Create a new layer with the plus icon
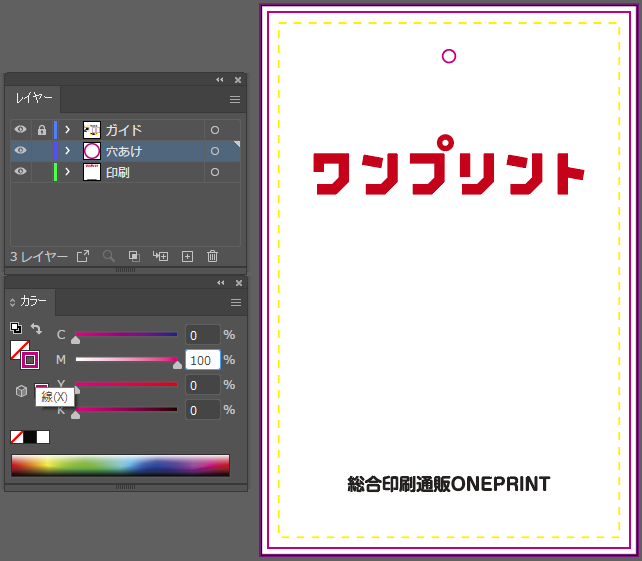Viewport: 642px width, 561px height. click(187, 257)
